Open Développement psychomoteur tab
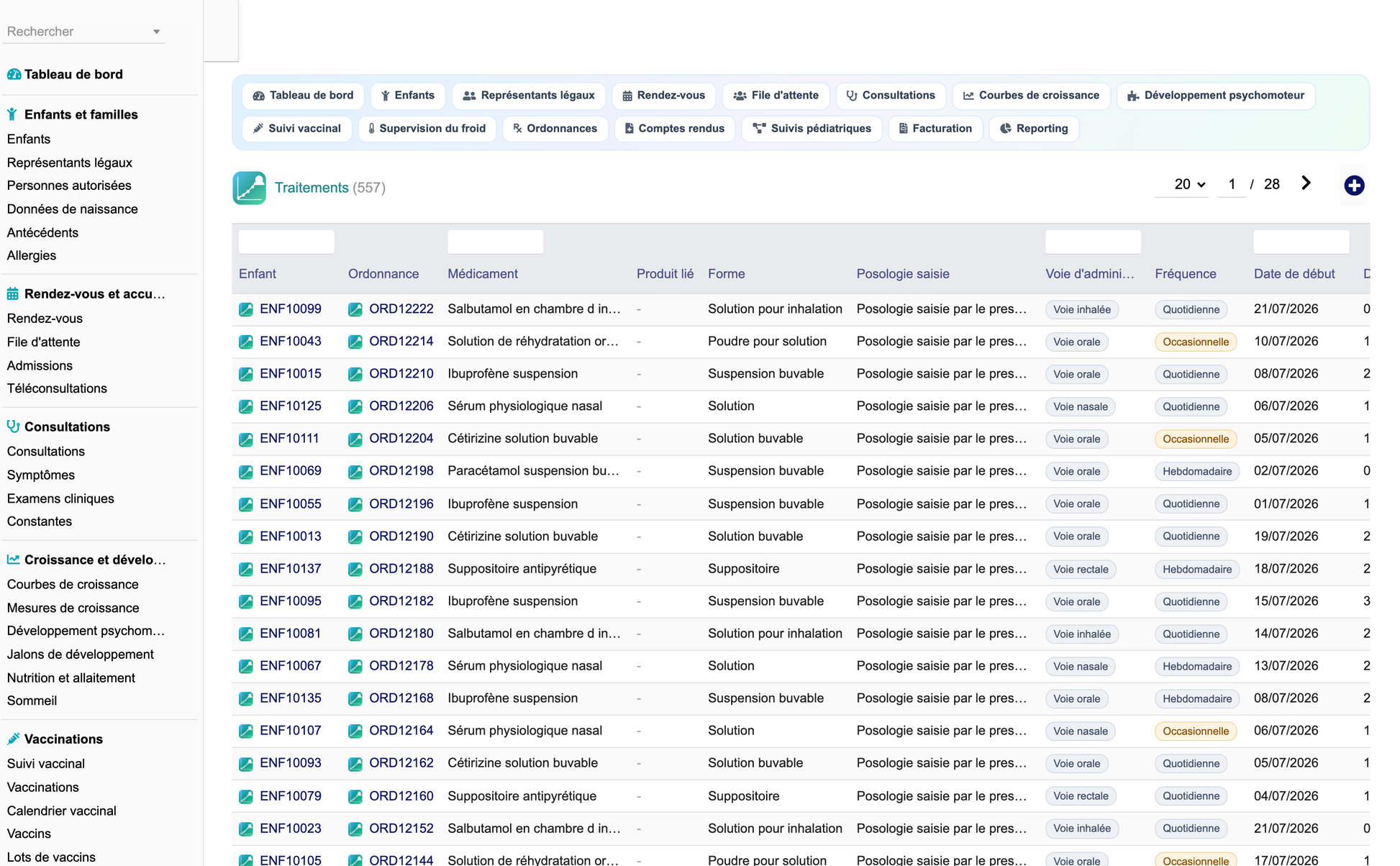The image size is (1400, 866). 1215,95
